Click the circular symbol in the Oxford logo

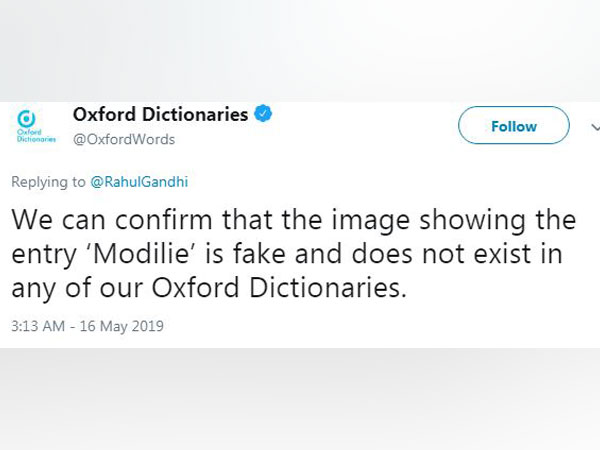click(x=26, y=118)
